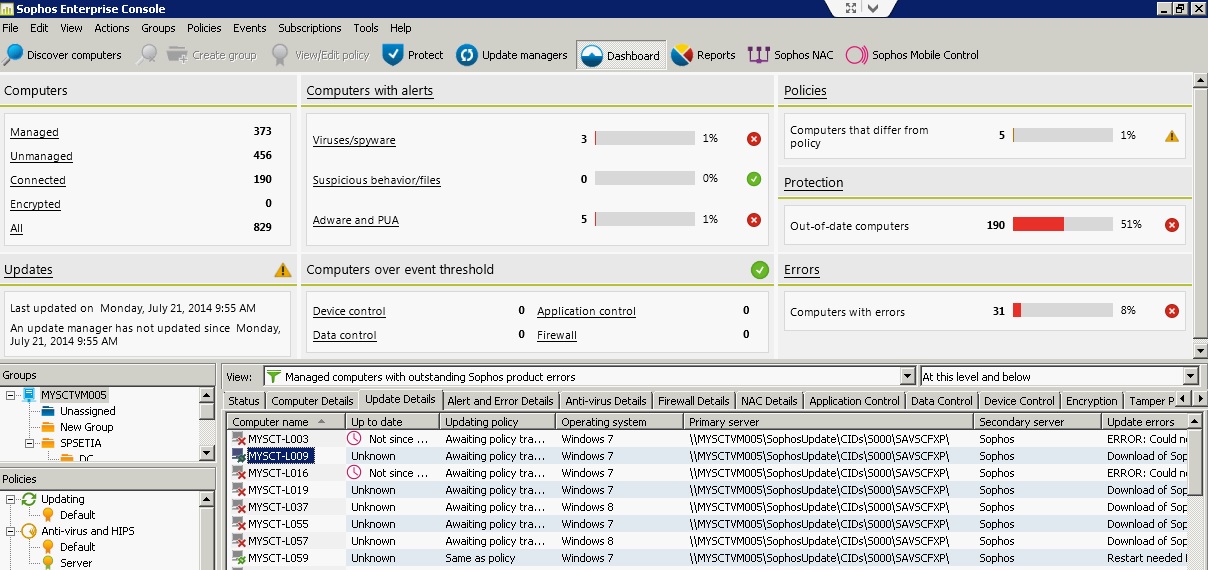Click the Firewall threshold link
Screen dimensions: 1208x570
pyautogui.click(x=557, y=335)
